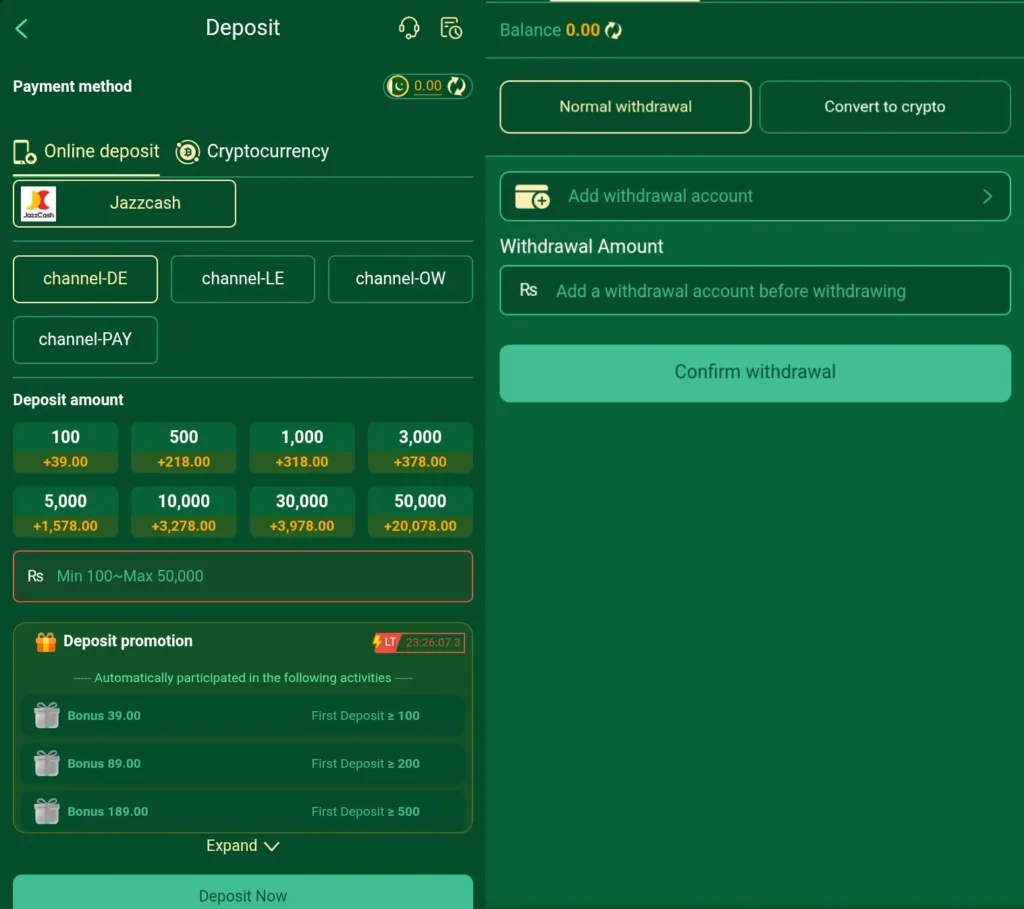This screenshot has width=1024, height=909.
Task: Click the Deposit promotion gift icon
Action: tap(46, 642)
